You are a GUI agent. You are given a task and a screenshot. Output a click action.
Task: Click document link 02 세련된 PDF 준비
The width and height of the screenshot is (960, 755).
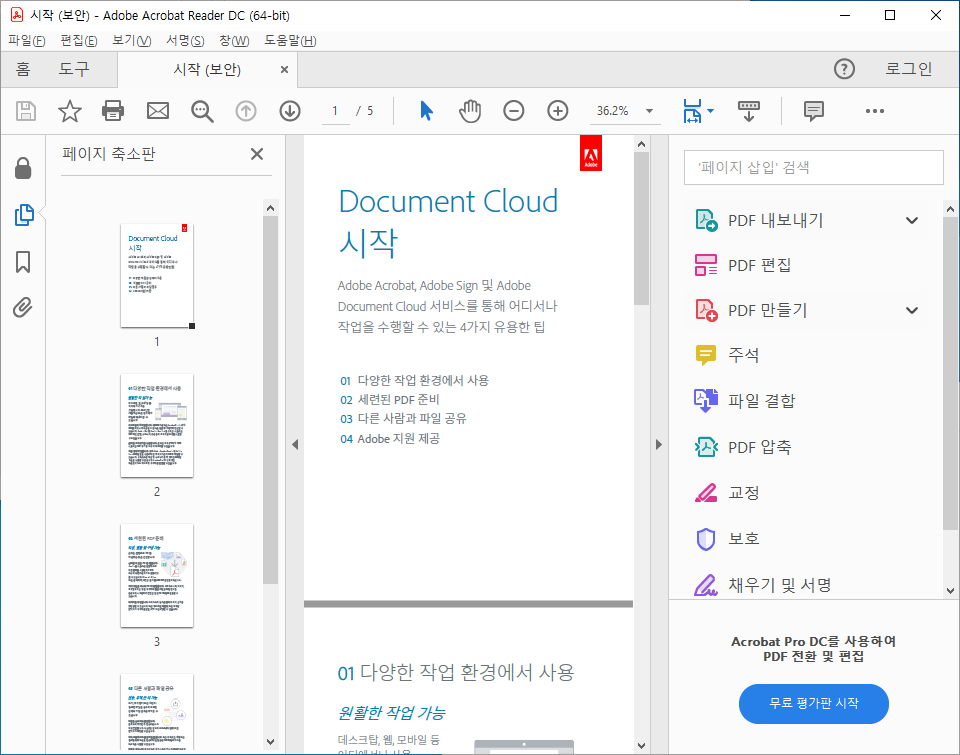(x=390, y=400)
